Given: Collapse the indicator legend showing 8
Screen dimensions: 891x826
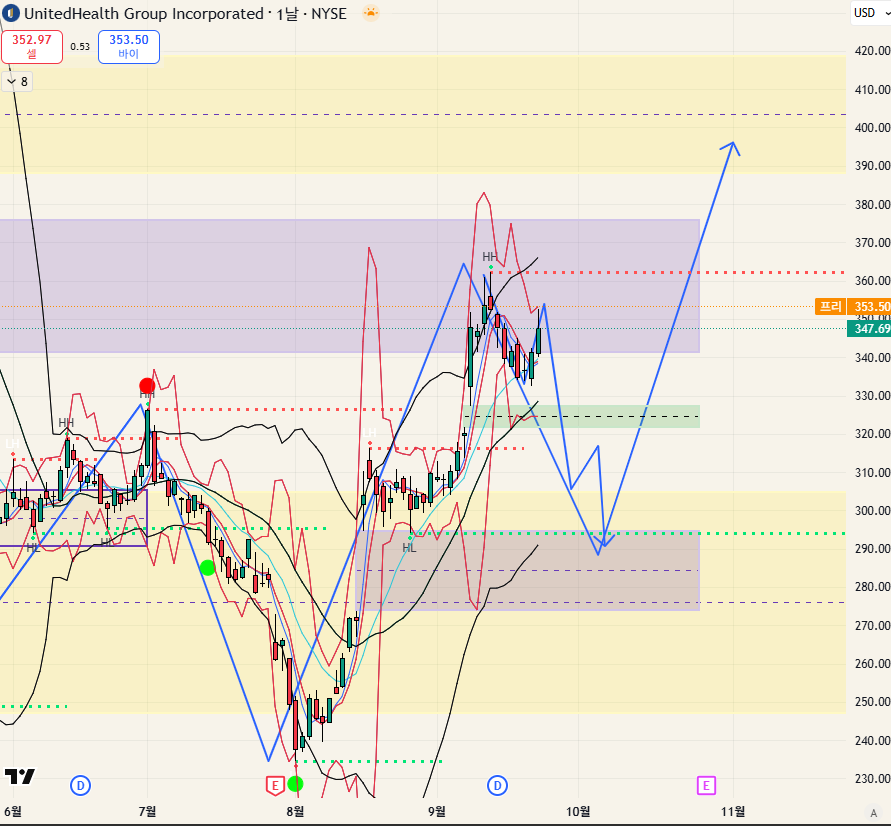Looking at the screenshot, I should [17, 82].
